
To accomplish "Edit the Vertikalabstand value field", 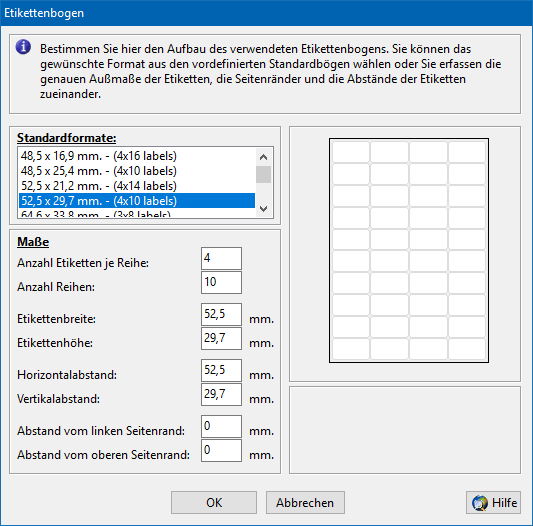I will (221, 394).
